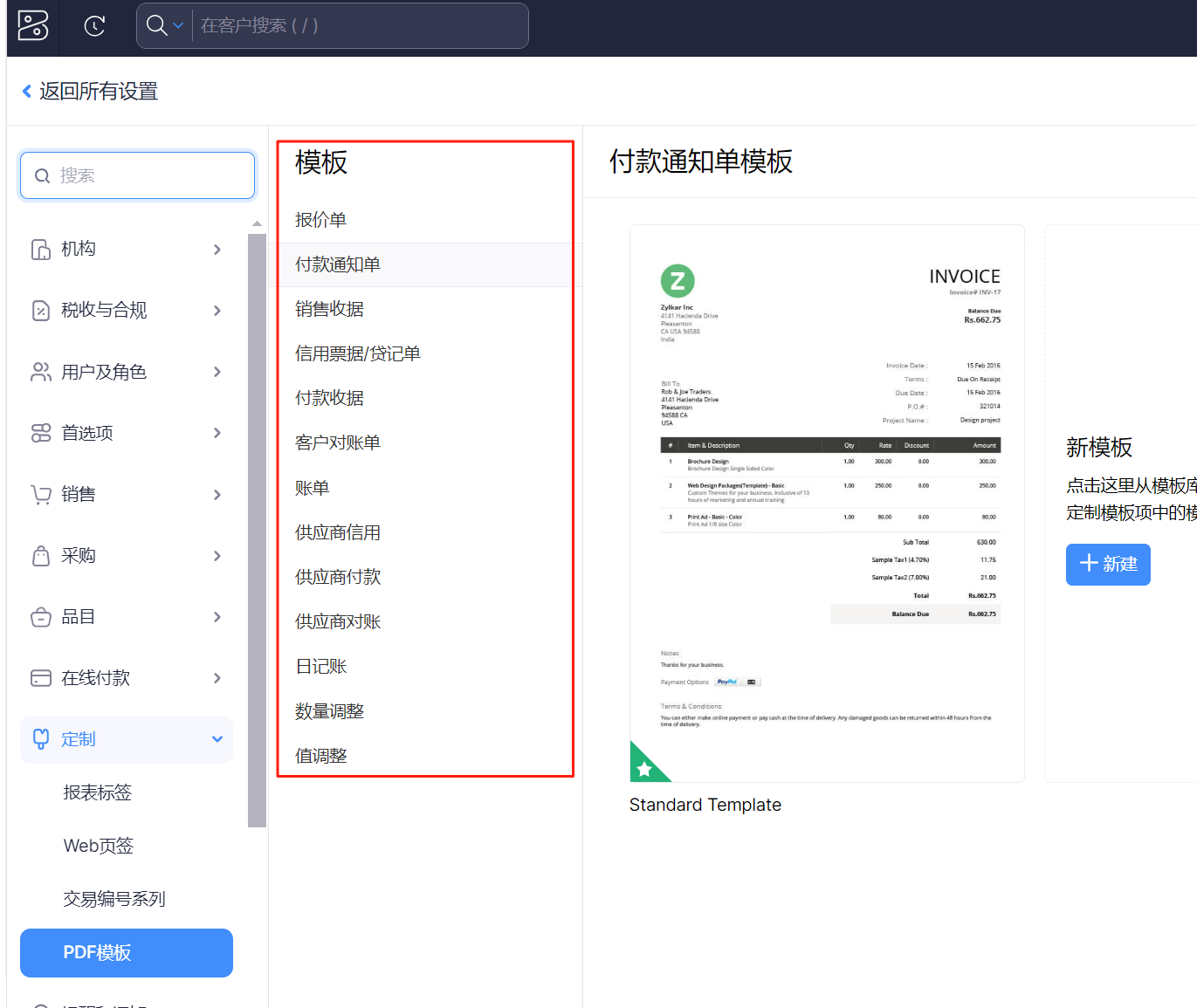1197x1008 pixels.
Task: Click the 采购 purchases shopping-bag icon
Action: pos(41,555)
